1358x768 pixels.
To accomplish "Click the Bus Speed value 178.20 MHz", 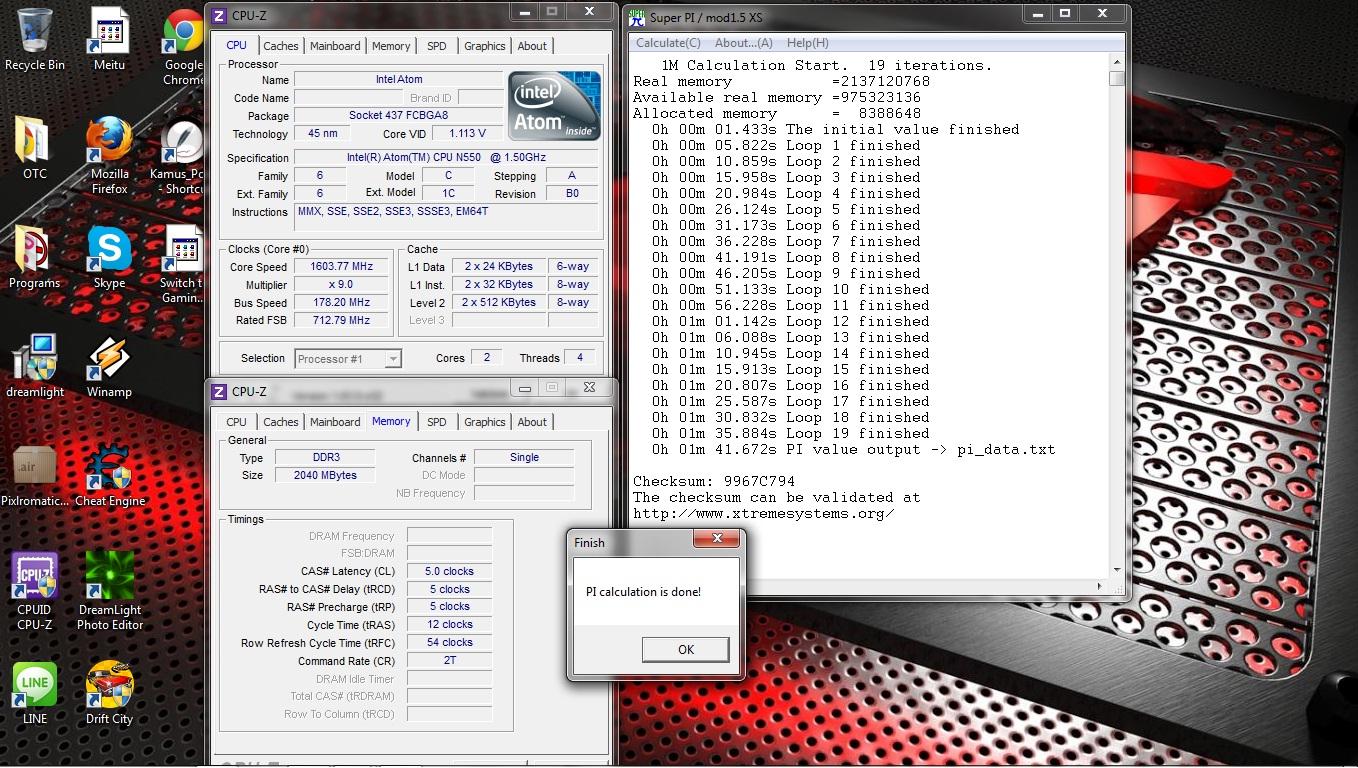I will (343, 302).
